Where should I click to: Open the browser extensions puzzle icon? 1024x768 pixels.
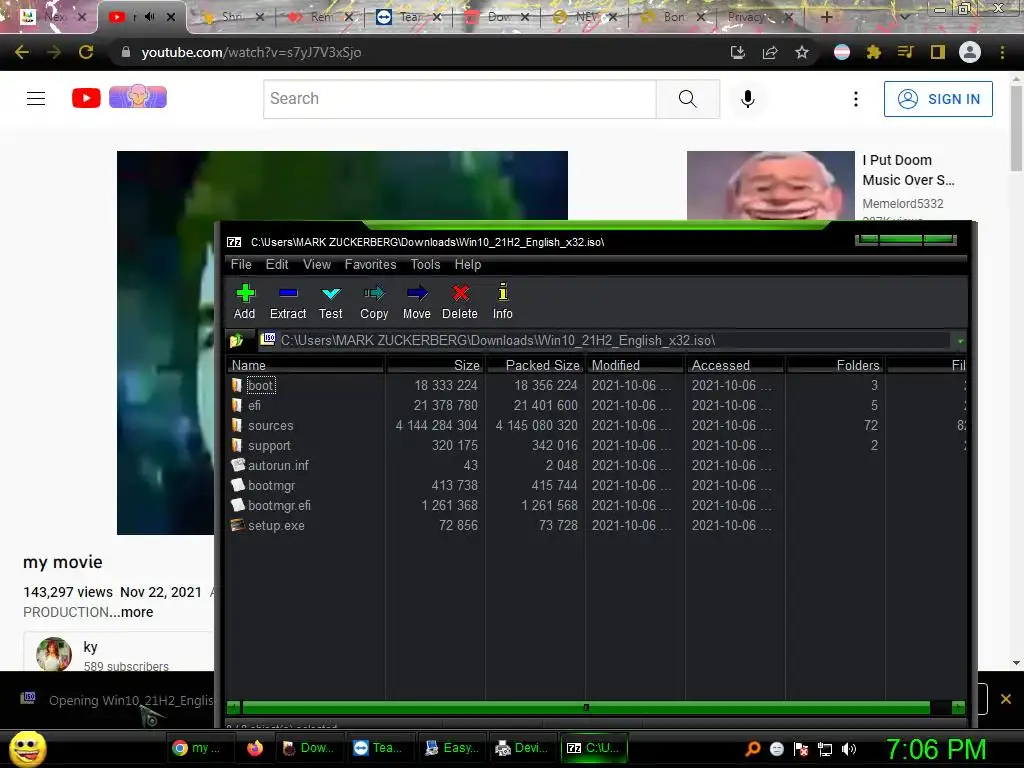(874, 52)
